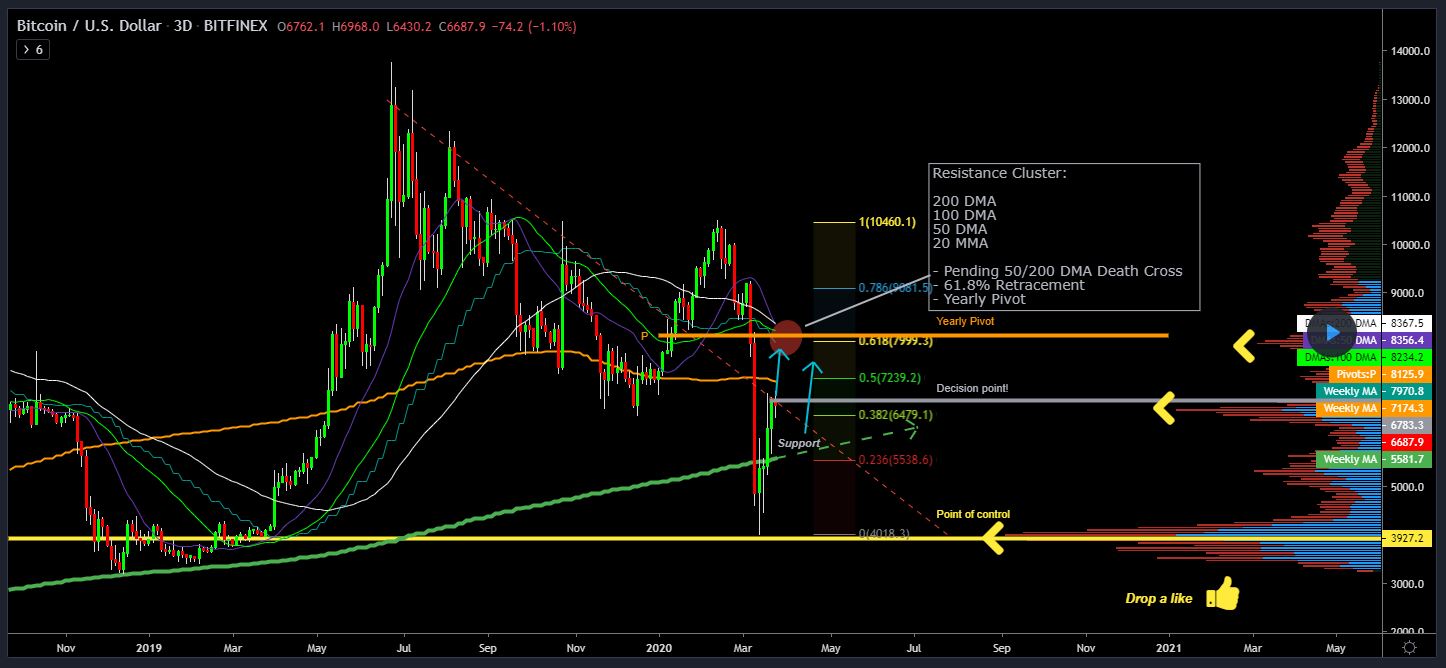
Task: Expand the collapsed indicators legend showing 6
Action: tap(32, 49)
